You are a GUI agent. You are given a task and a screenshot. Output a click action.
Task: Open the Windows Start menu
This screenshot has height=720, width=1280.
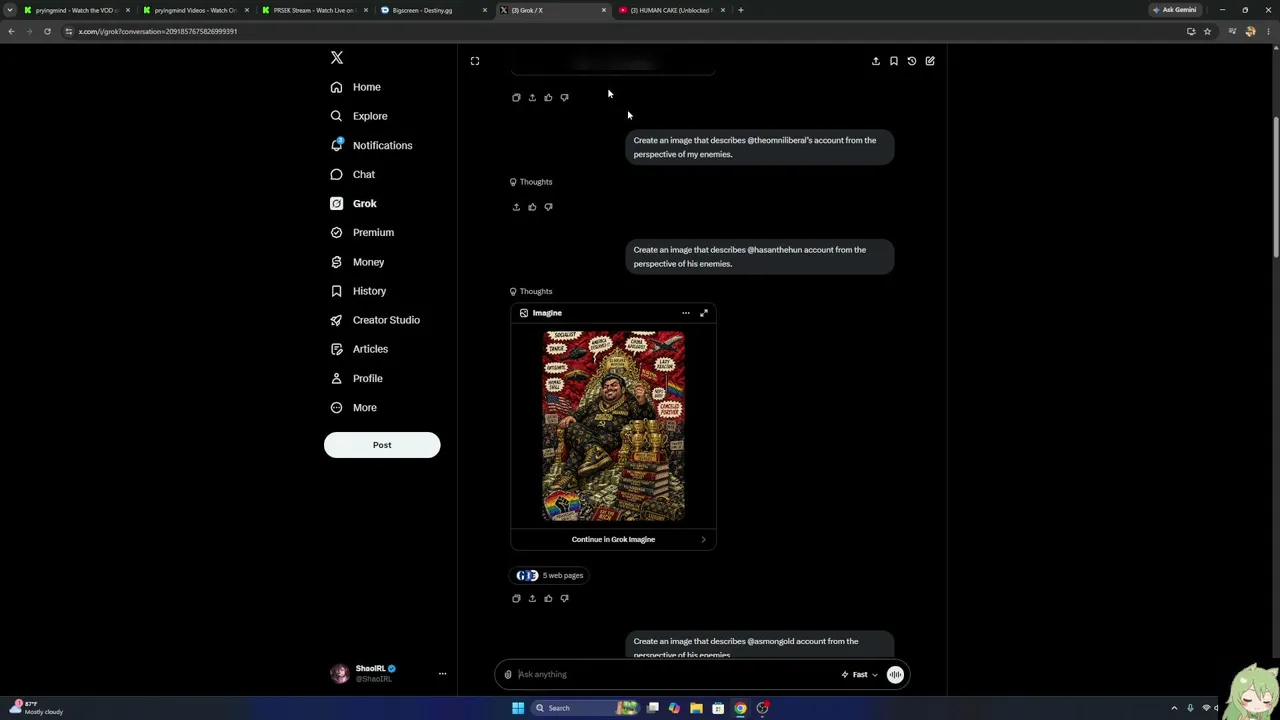click(518, 708)
